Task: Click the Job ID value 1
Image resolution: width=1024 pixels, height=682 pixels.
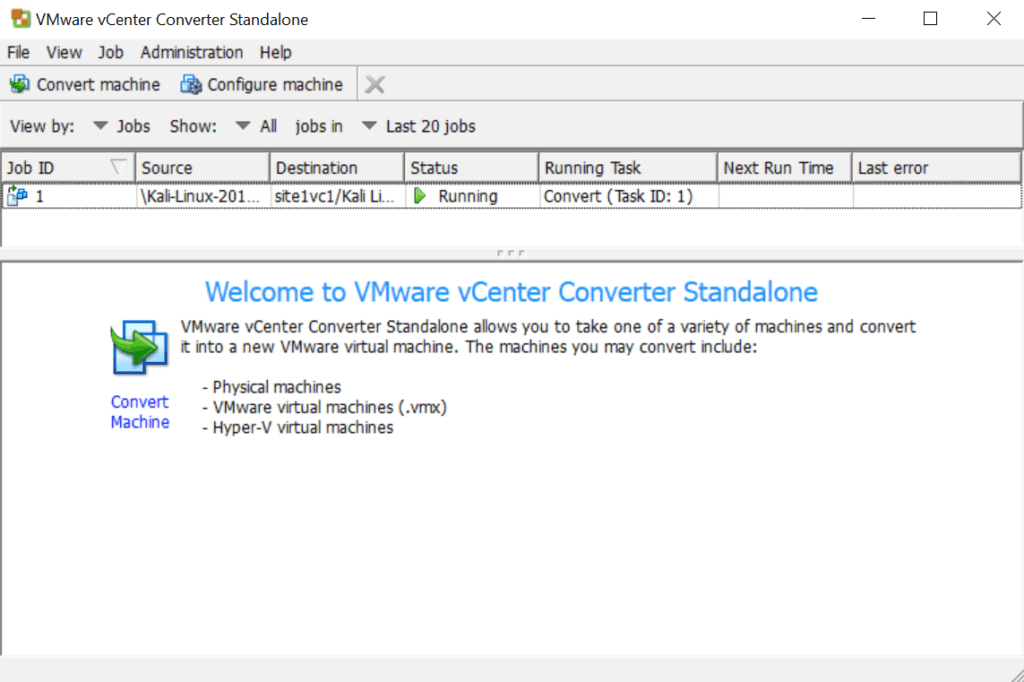Action: (x=39, y=196)
